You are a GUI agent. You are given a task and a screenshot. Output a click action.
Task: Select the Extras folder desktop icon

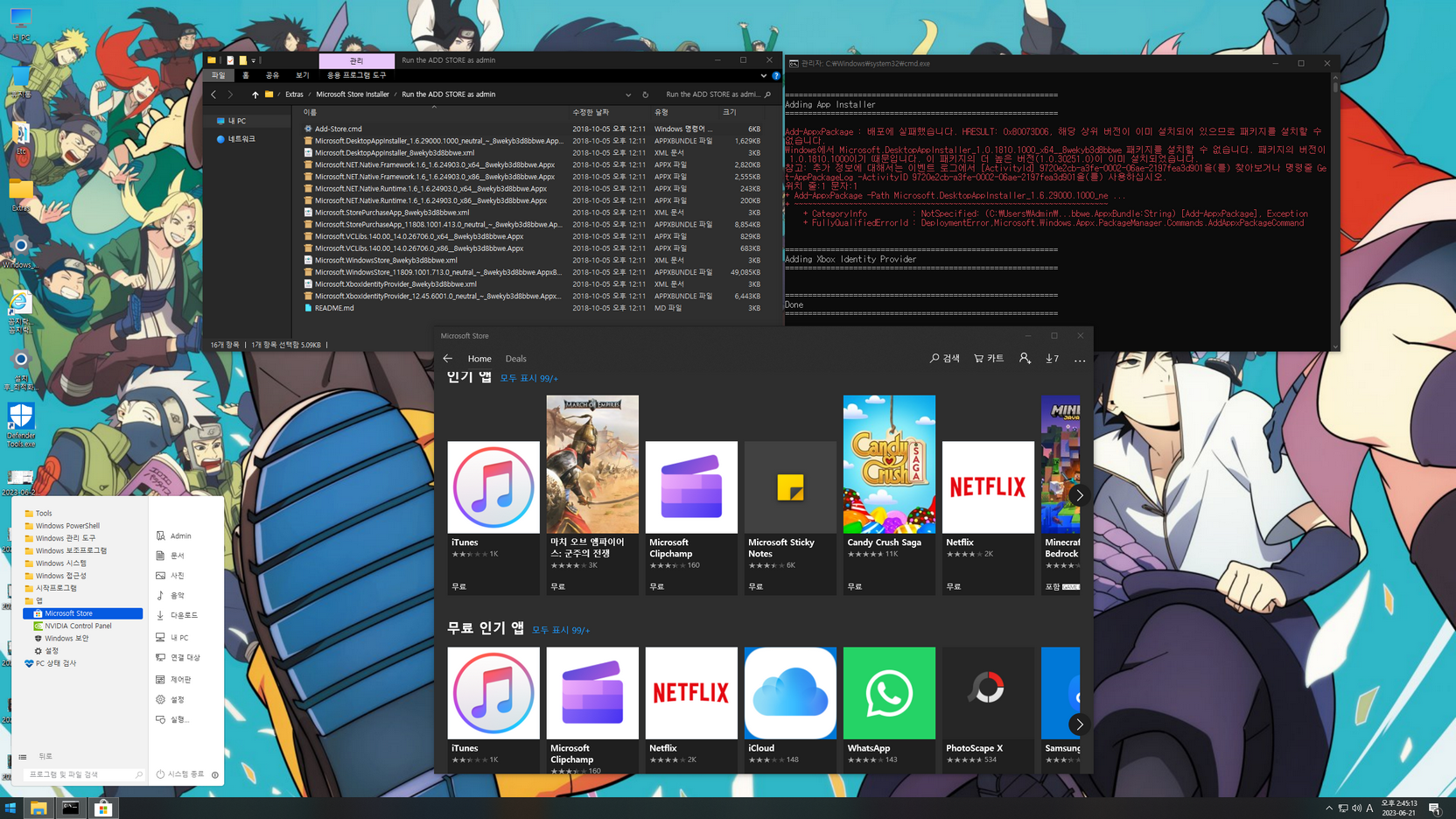[21, 196]
